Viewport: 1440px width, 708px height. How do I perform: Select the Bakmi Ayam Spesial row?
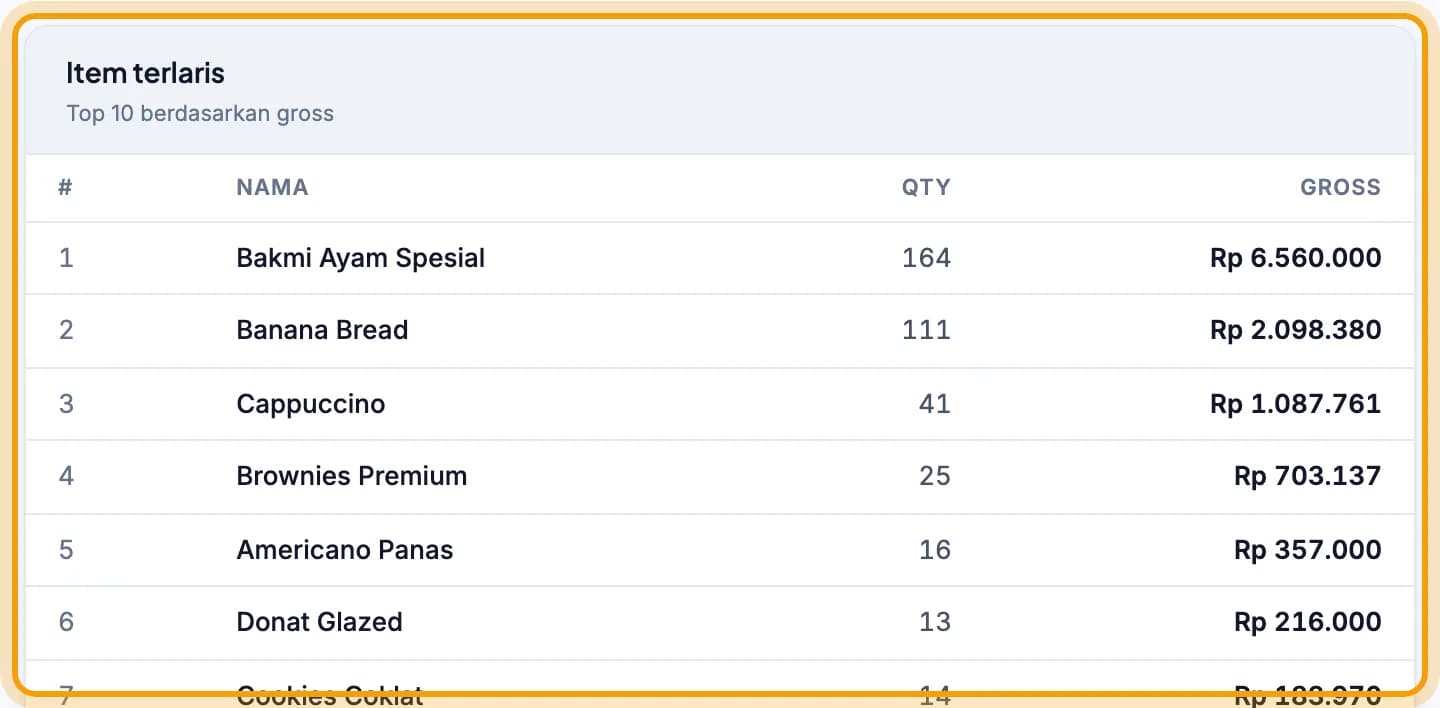point(720,258)
